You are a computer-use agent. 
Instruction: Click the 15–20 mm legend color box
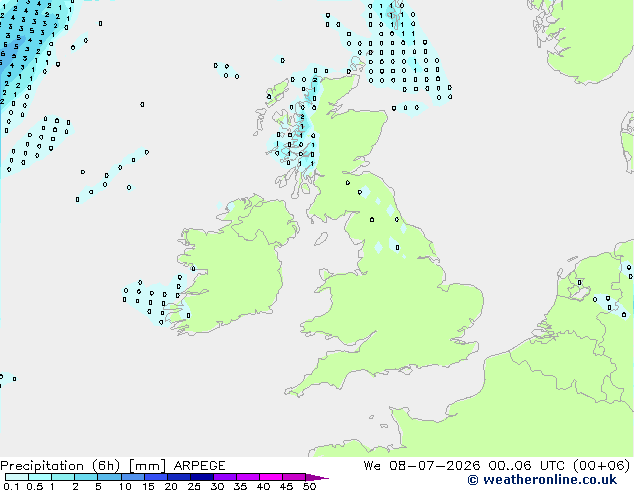point(156,477)
